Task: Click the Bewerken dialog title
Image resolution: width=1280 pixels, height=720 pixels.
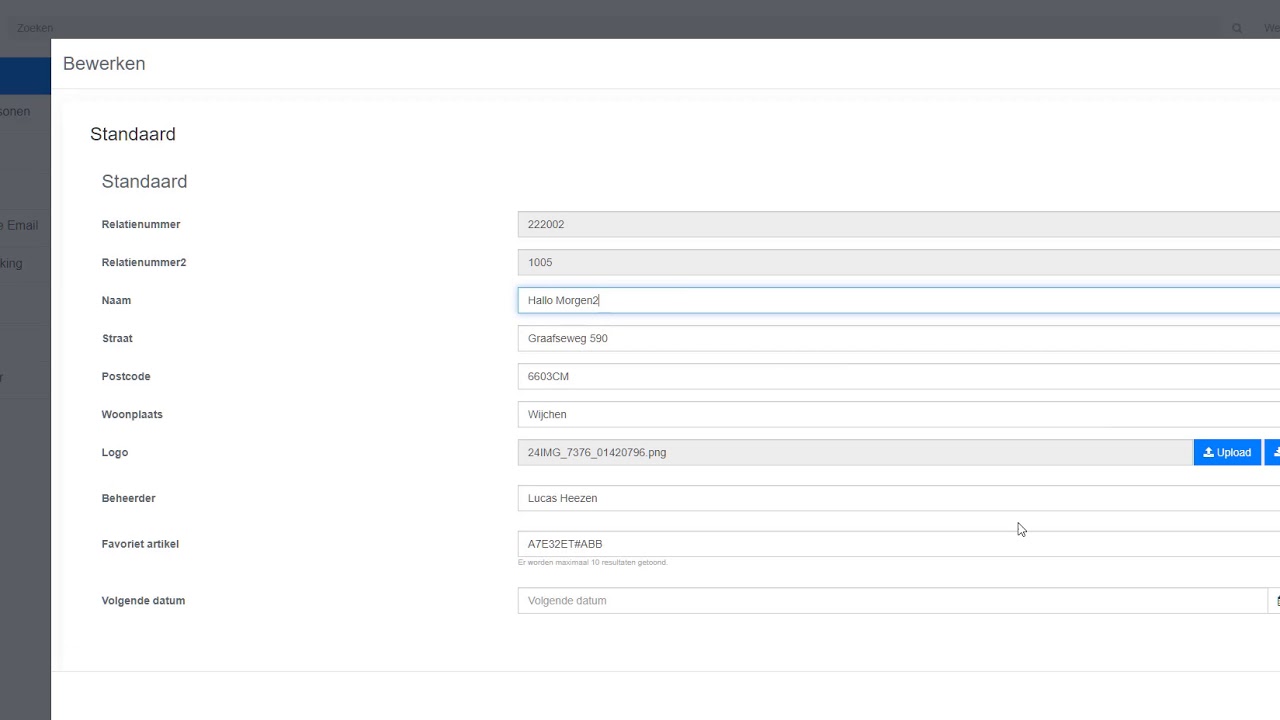Action: [104, 63]
